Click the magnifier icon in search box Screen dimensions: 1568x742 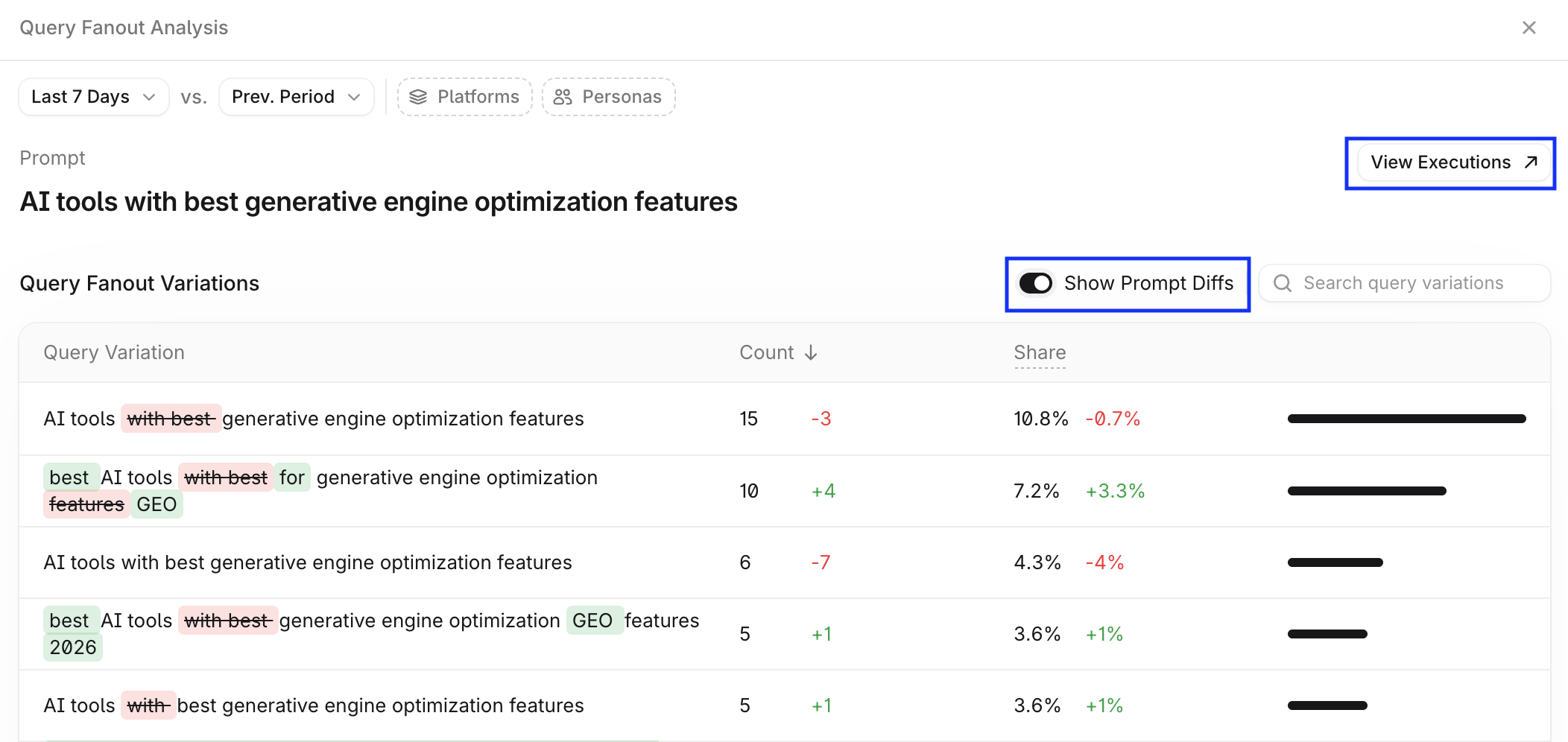(1283, 283)
